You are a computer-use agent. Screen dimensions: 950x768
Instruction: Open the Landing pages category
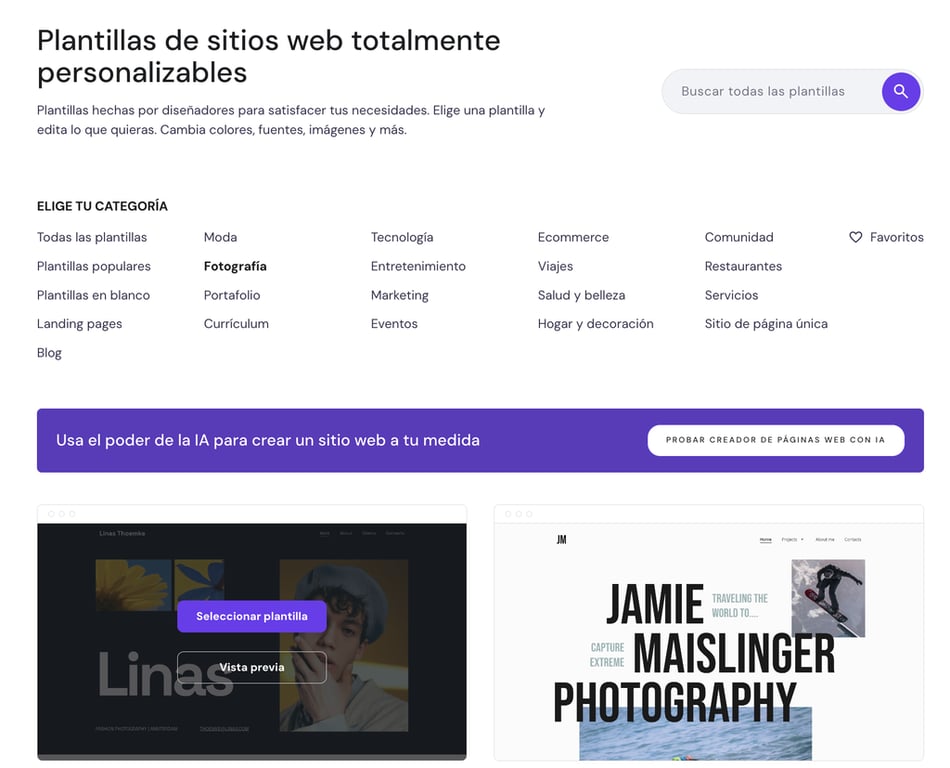79,323
